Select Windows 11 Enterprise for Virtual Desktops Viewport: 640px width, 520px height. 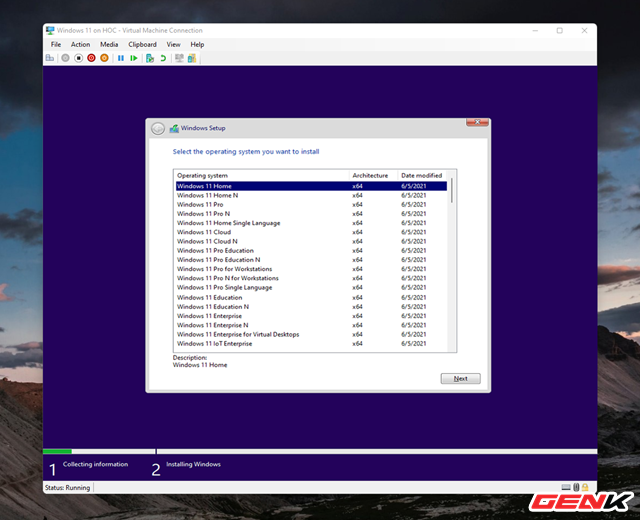tap(311, 334)
